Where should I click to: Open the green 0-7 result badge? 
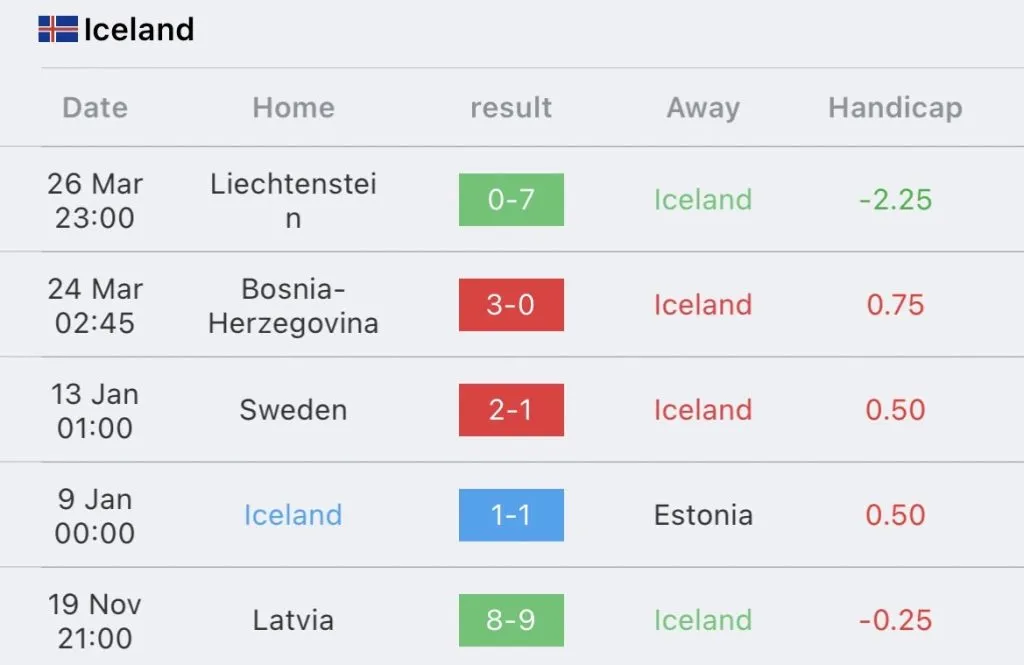pos(511,200)
